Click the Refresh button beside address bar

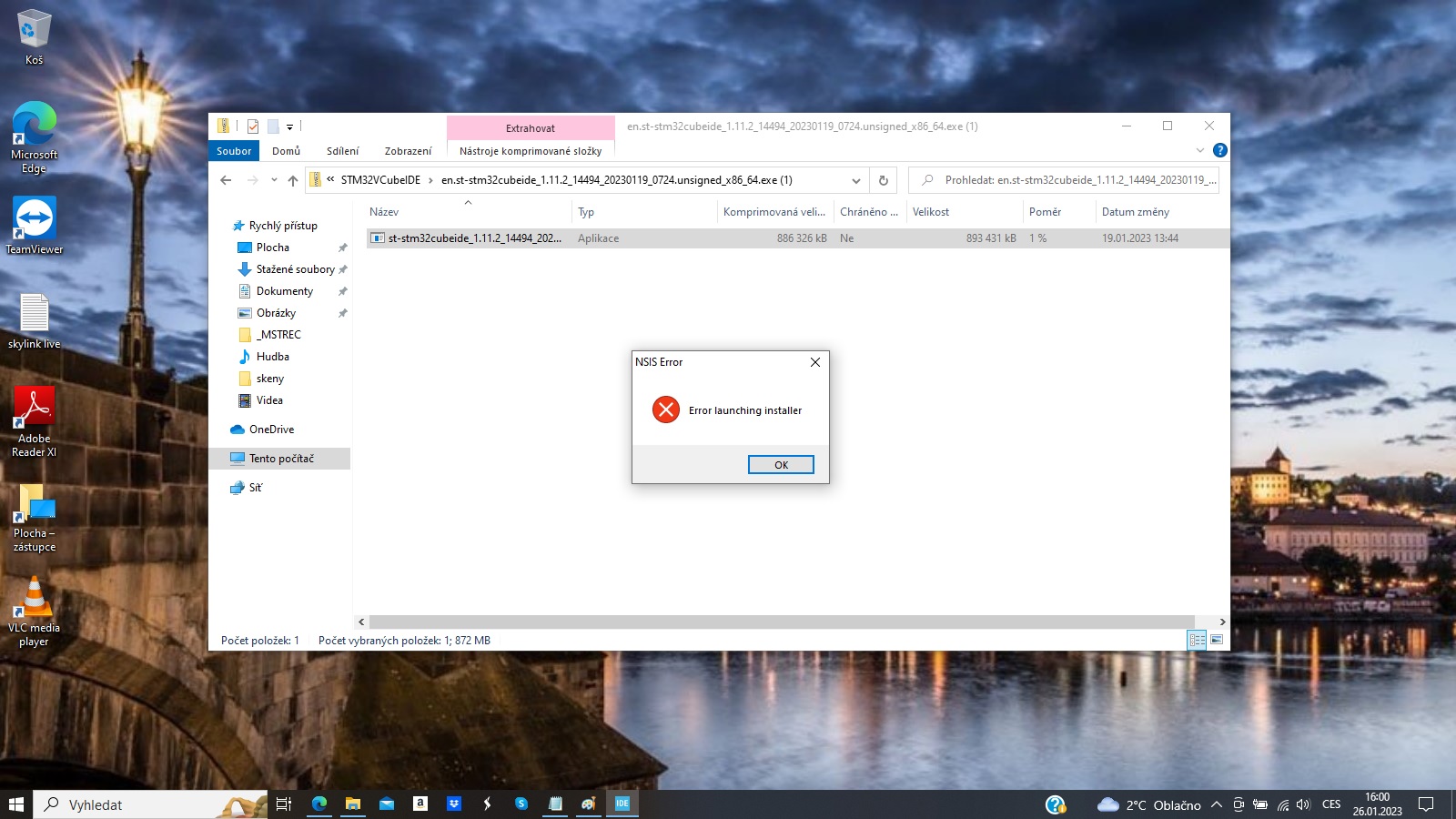coord(883,180)
